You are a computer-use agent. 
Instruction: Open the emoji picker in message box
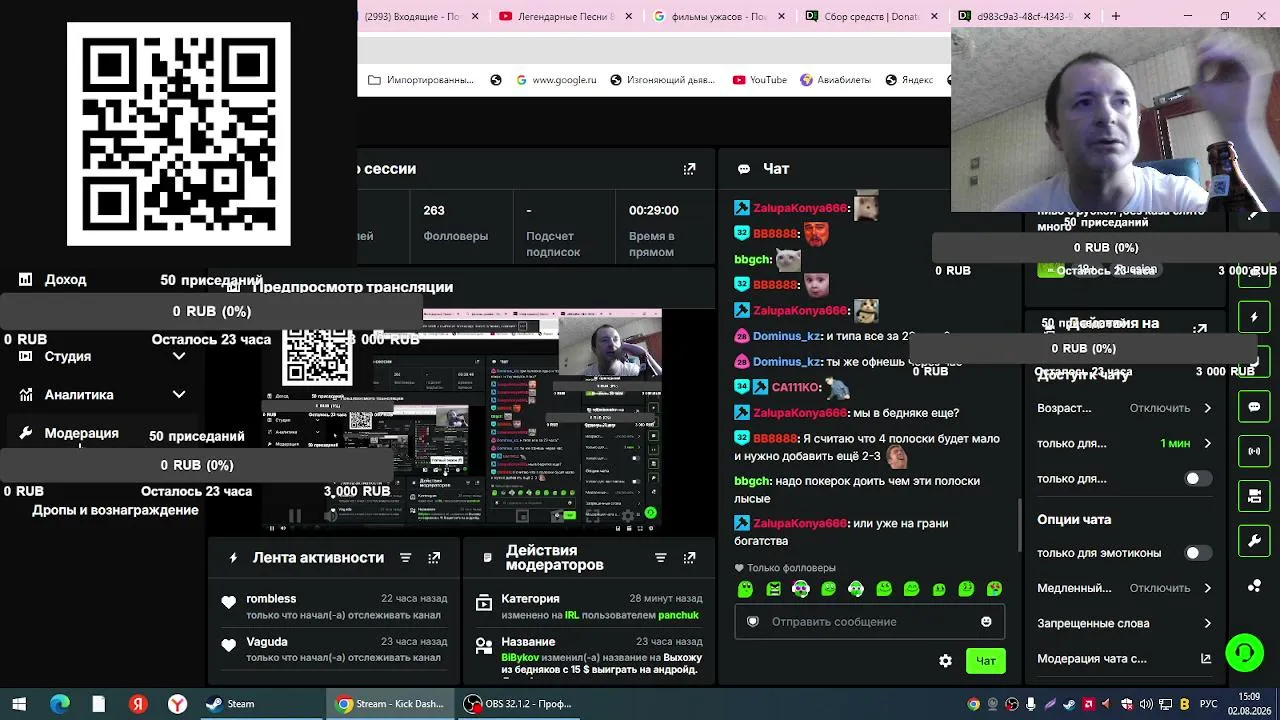tap(986, 622)
